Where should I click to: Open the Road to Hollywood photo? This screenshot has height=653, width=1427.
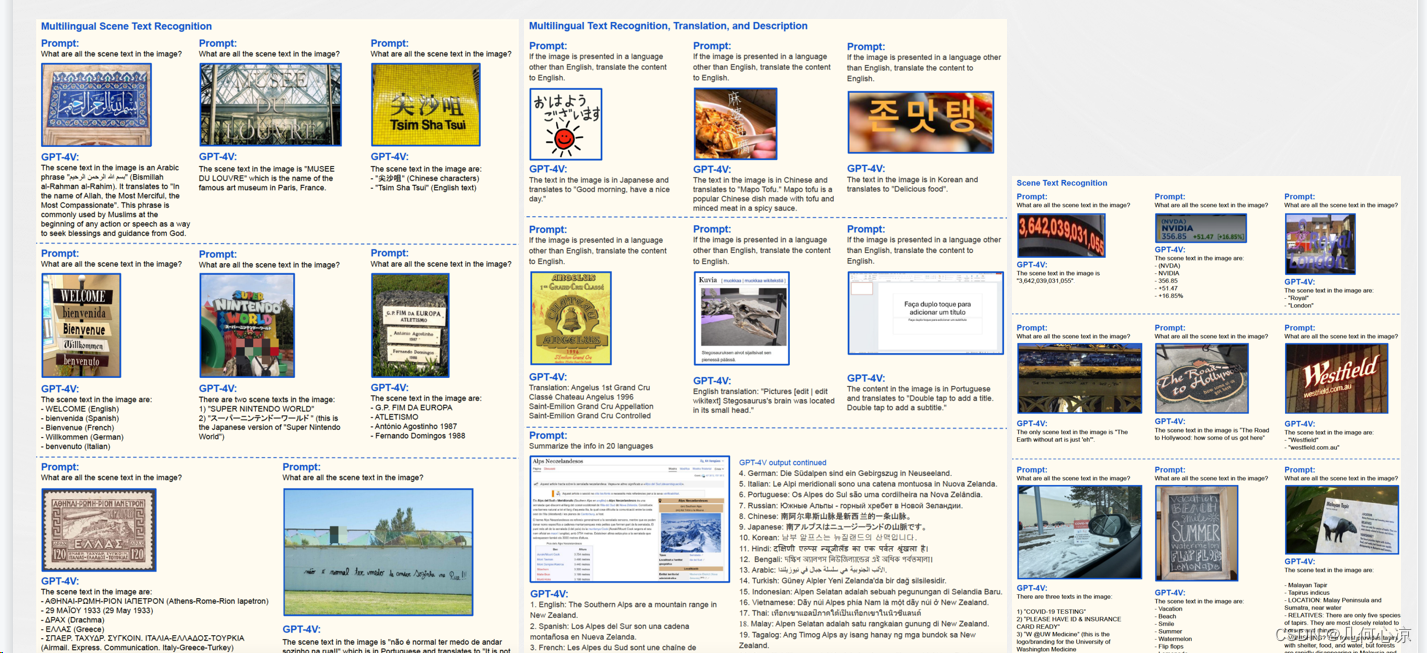coord(1202,380)
